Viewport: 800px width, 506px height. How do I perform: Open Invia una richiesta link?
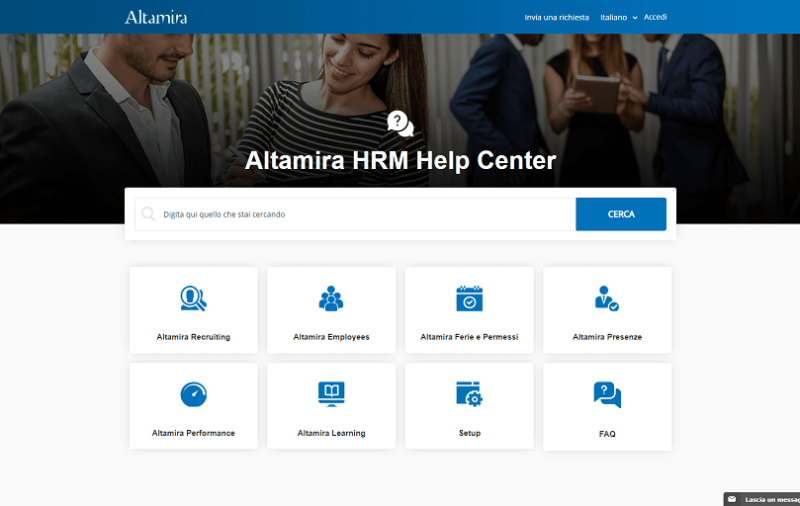coord(557,17)
